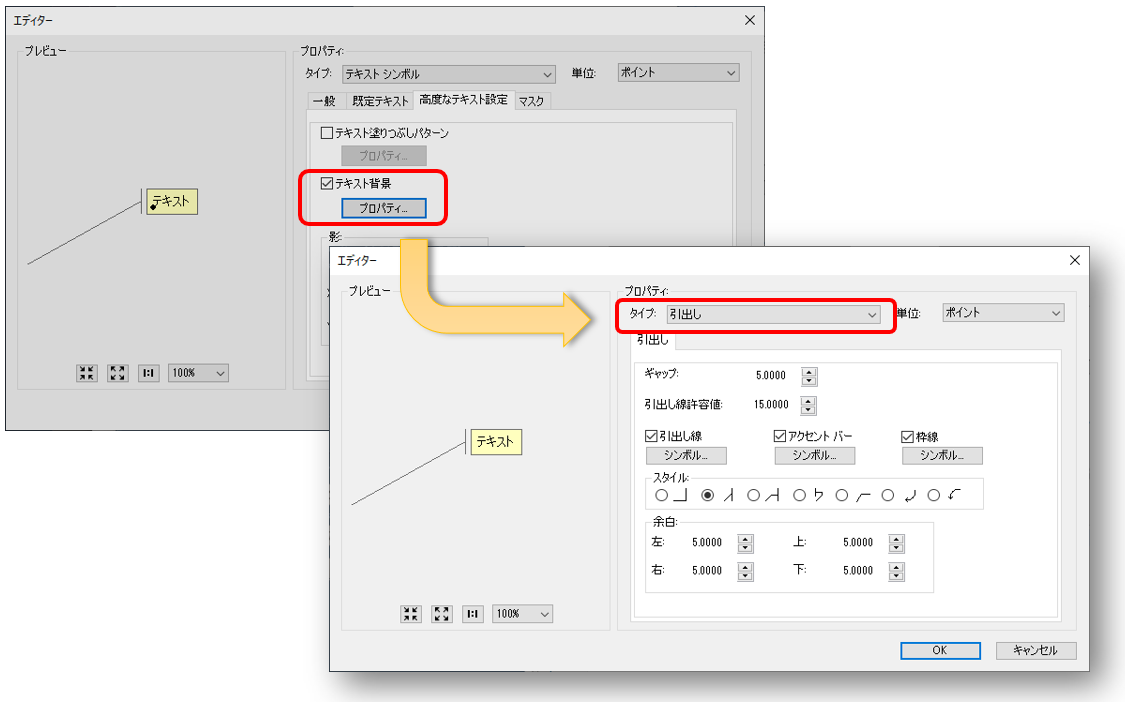
Task: Switch to 既定テキスト tab
Action: 380,101
